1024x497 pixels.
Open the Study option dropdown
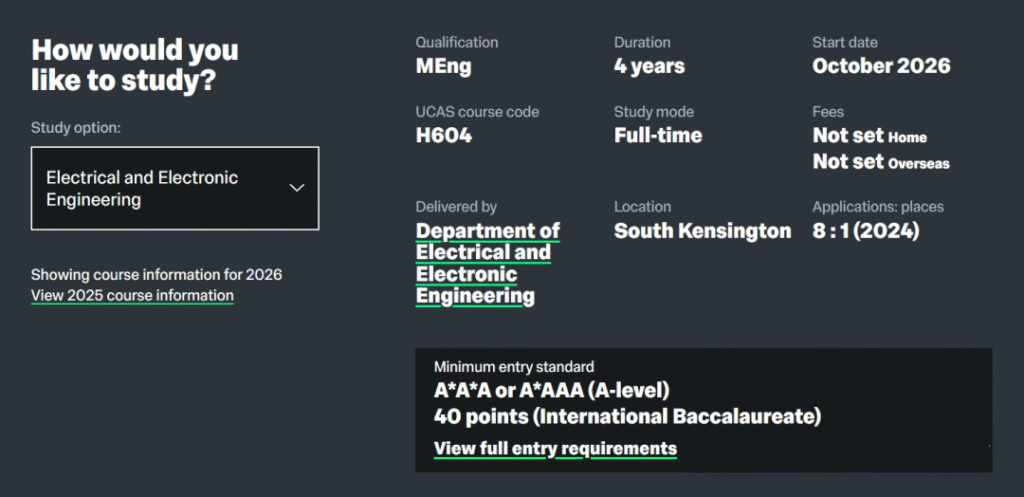click(x=175, y=188)
